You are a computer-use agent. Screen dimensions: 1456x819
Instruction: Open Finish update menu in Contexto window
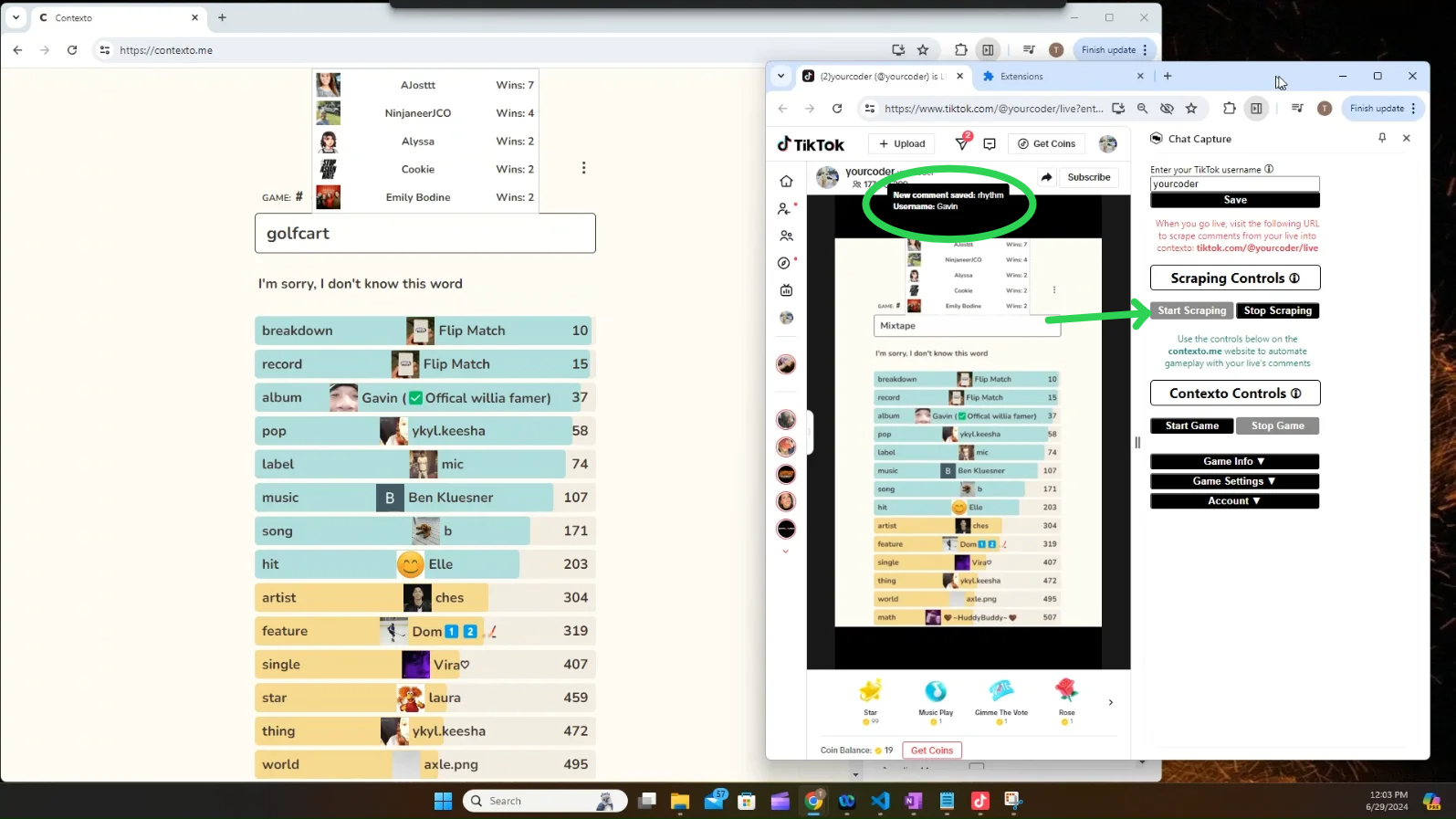pos(1114,50)
